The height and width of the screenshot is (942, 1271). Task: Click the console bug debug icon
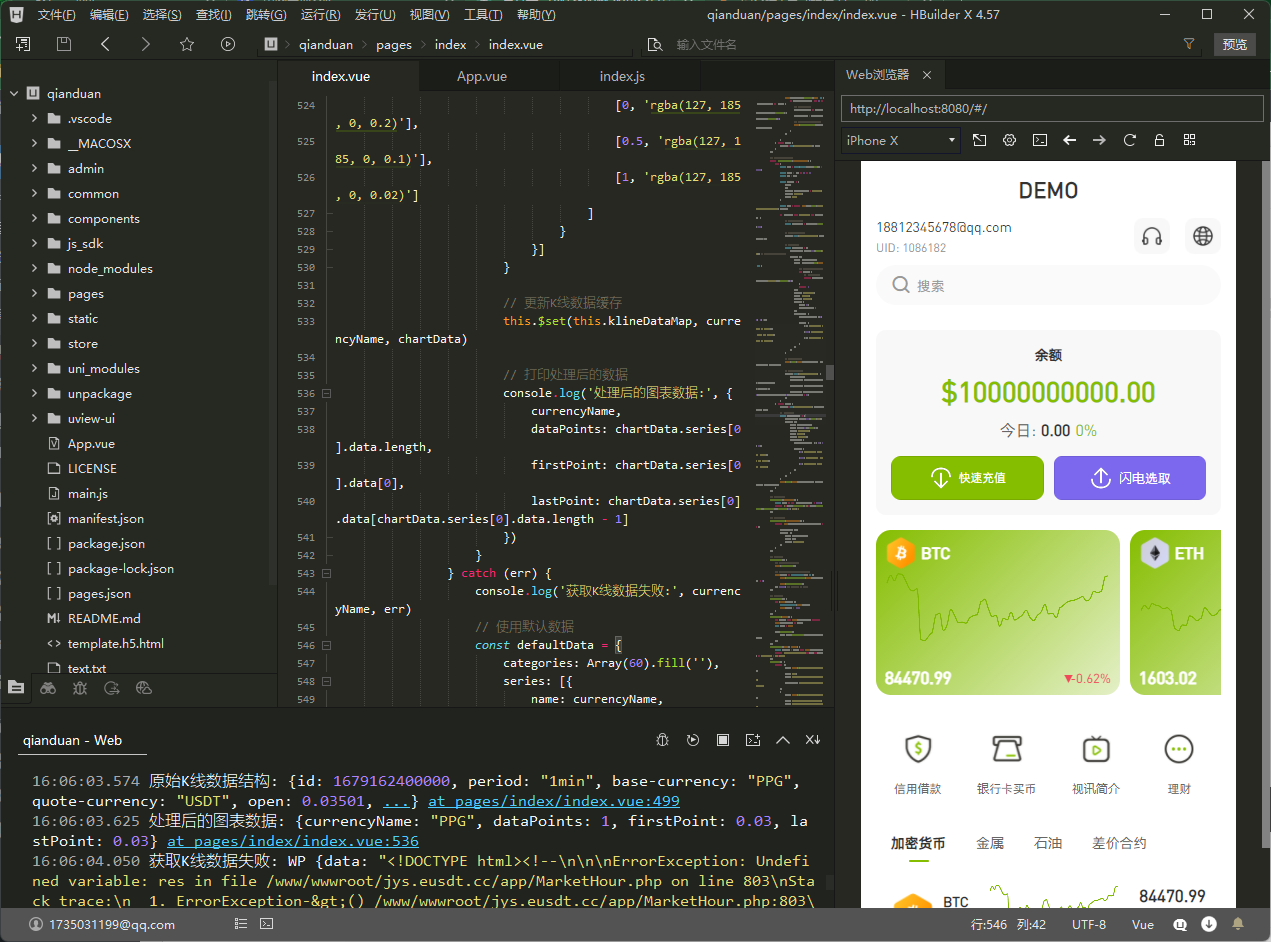tap(662, 740)
